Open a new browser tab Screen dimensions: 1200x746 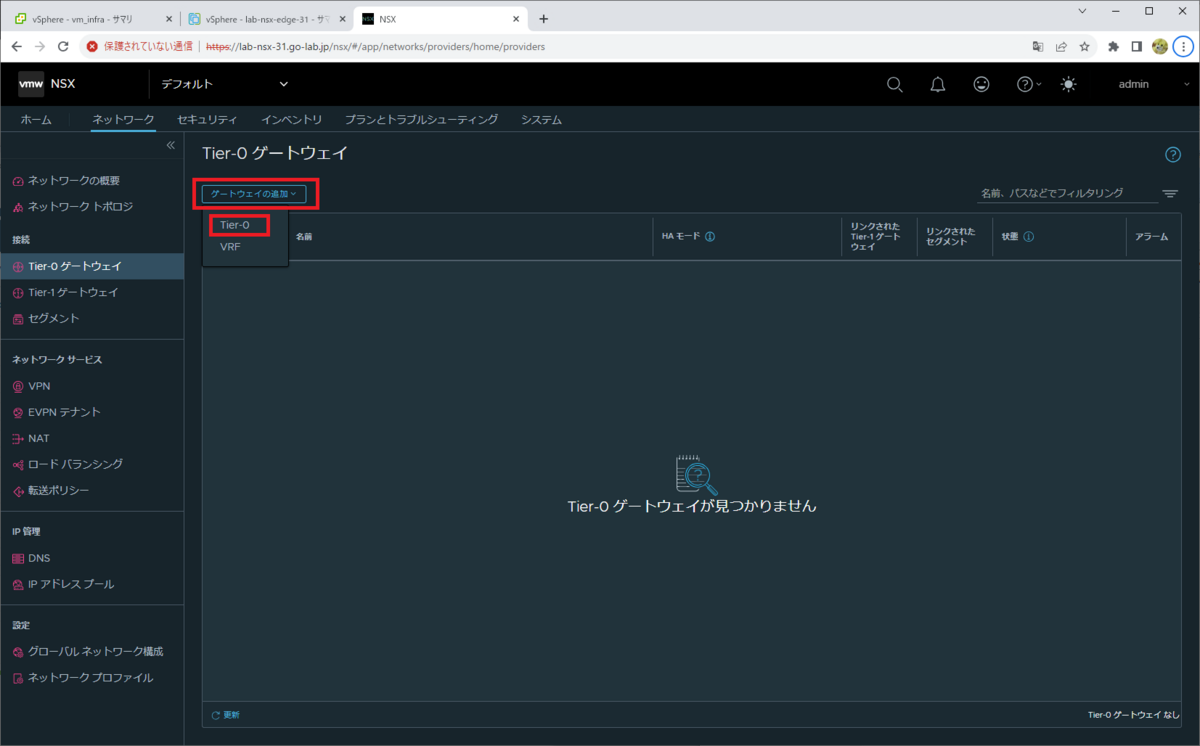(544, 19)
